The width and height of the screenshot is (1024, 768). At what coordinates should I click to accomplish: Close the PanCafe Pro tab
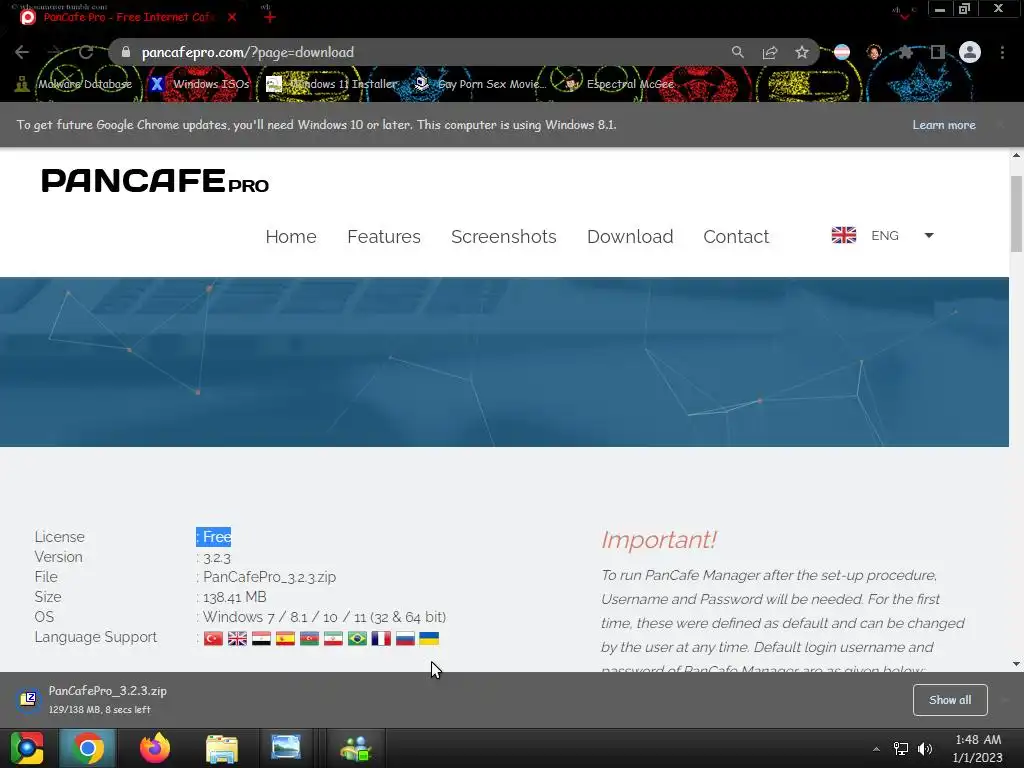[232, 17]
